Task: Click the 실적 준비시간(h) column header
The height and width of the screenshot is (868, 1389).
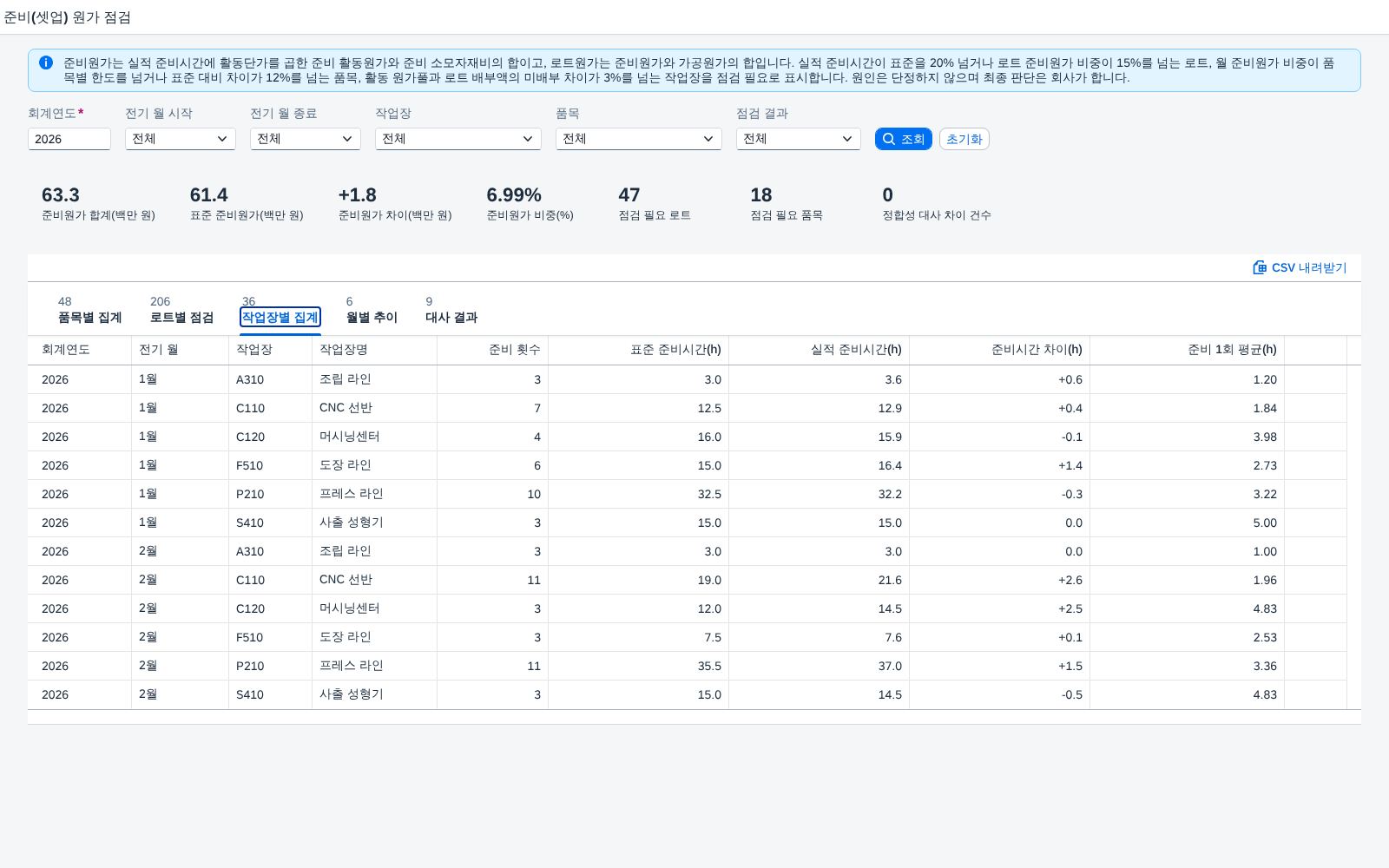Action: tap(820, 350)
